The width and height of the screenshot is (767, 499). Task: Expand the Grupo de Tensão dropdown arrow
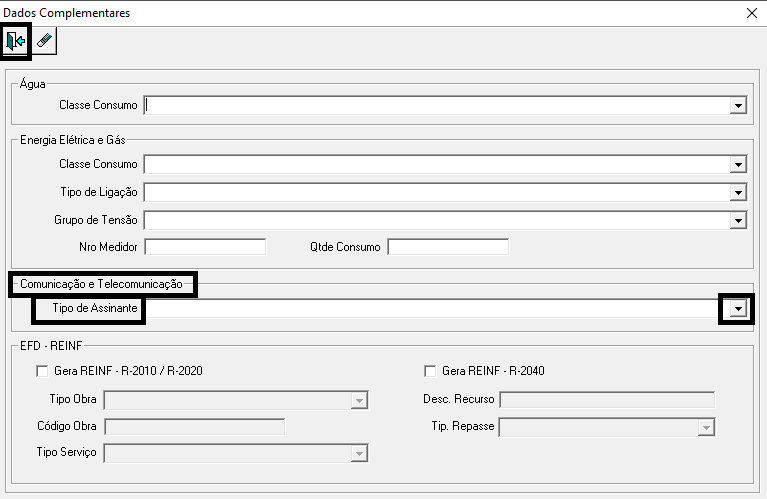pyautogui.click(x=738, y=221)
